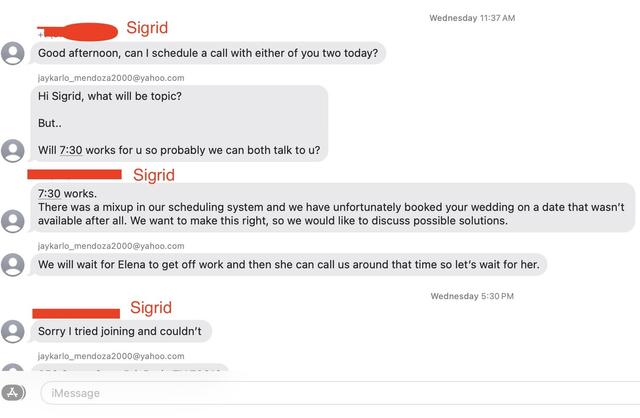Screen dimensions: 640x418
Task: Click the partially visible avatar at bottom
Action: (13, 367)
